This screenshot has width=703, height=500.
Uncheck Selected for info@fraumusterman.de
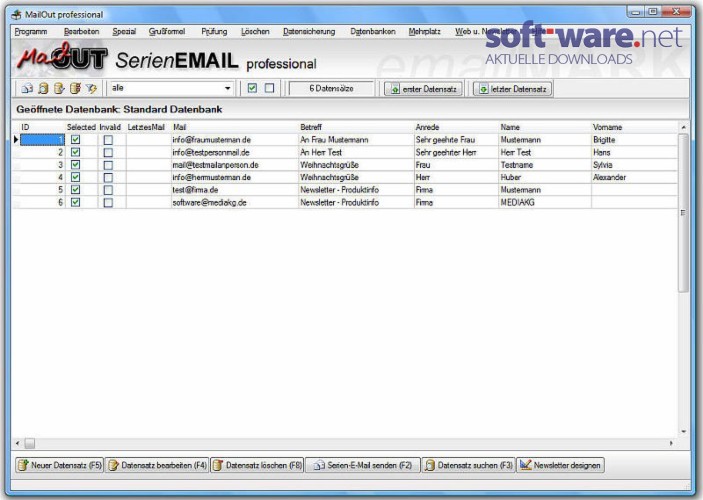point(76,140)
